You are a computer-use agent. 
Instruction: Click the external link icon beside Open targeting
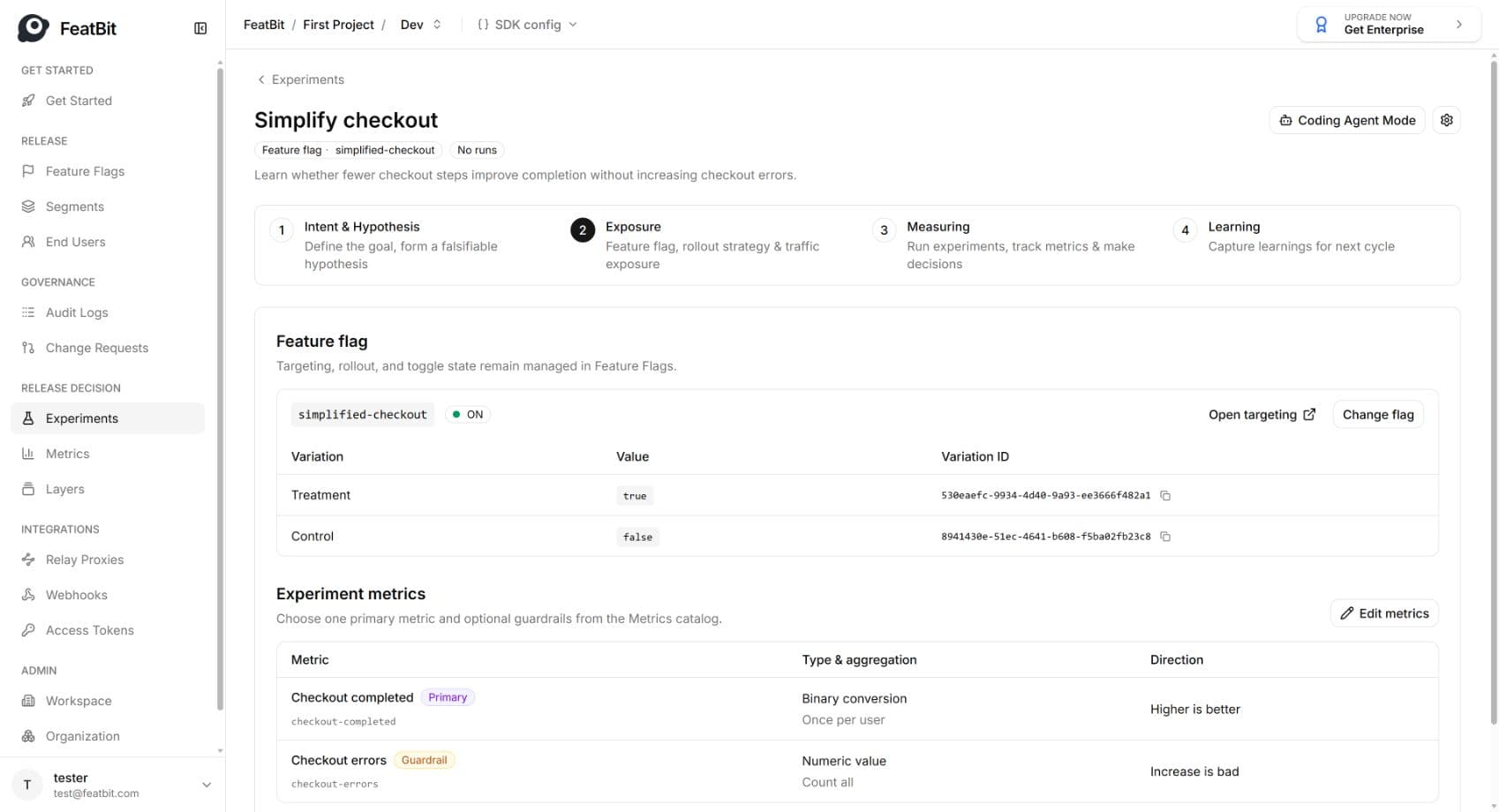[1309, 415]
